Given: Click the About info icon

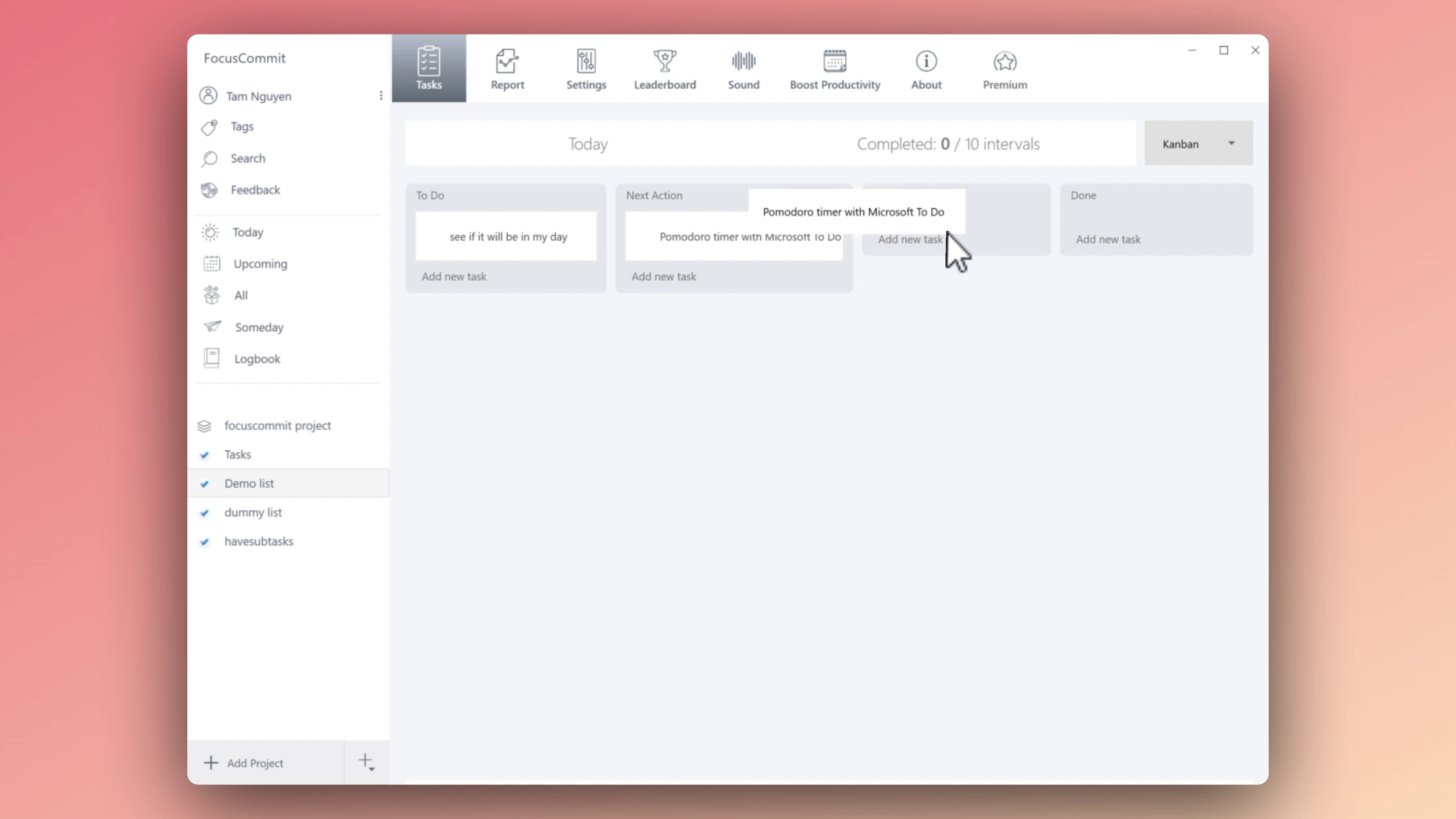Looking at the screenshot, I should click(926, 61).
